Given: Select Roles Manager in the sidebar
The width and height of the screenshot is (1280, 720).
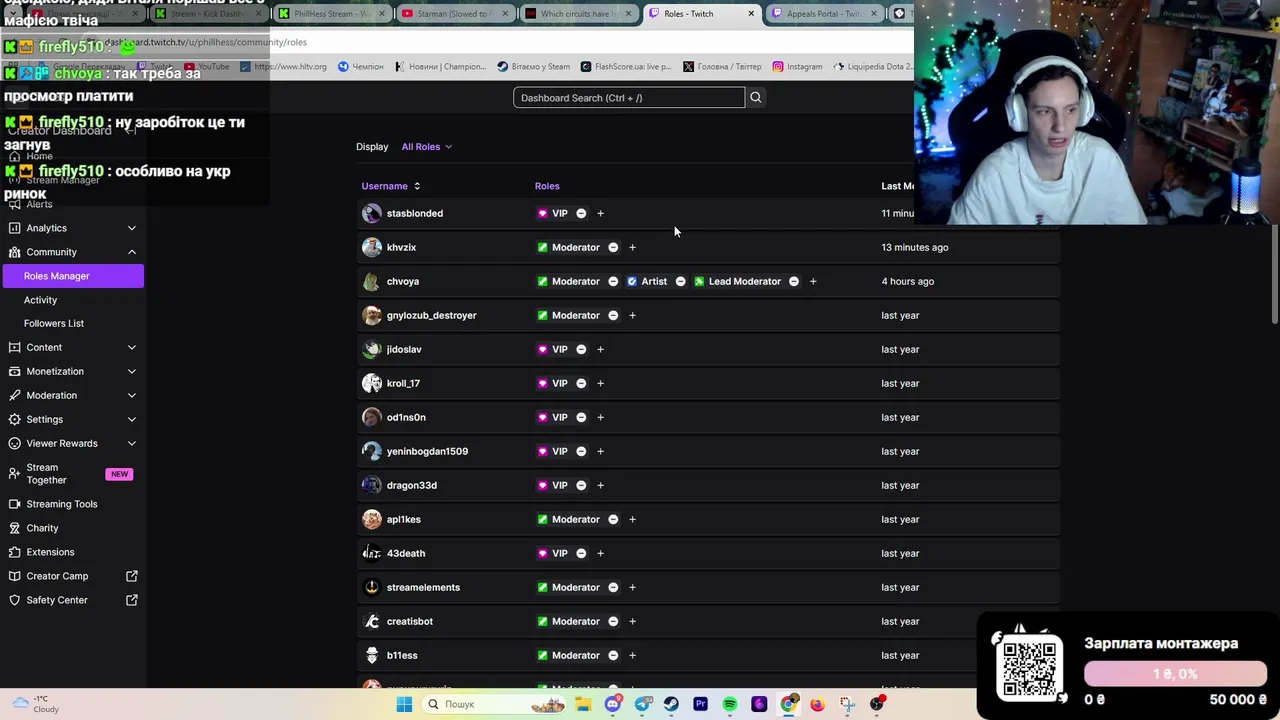Looking at the screenshot, I should click(x=72, y=276).
